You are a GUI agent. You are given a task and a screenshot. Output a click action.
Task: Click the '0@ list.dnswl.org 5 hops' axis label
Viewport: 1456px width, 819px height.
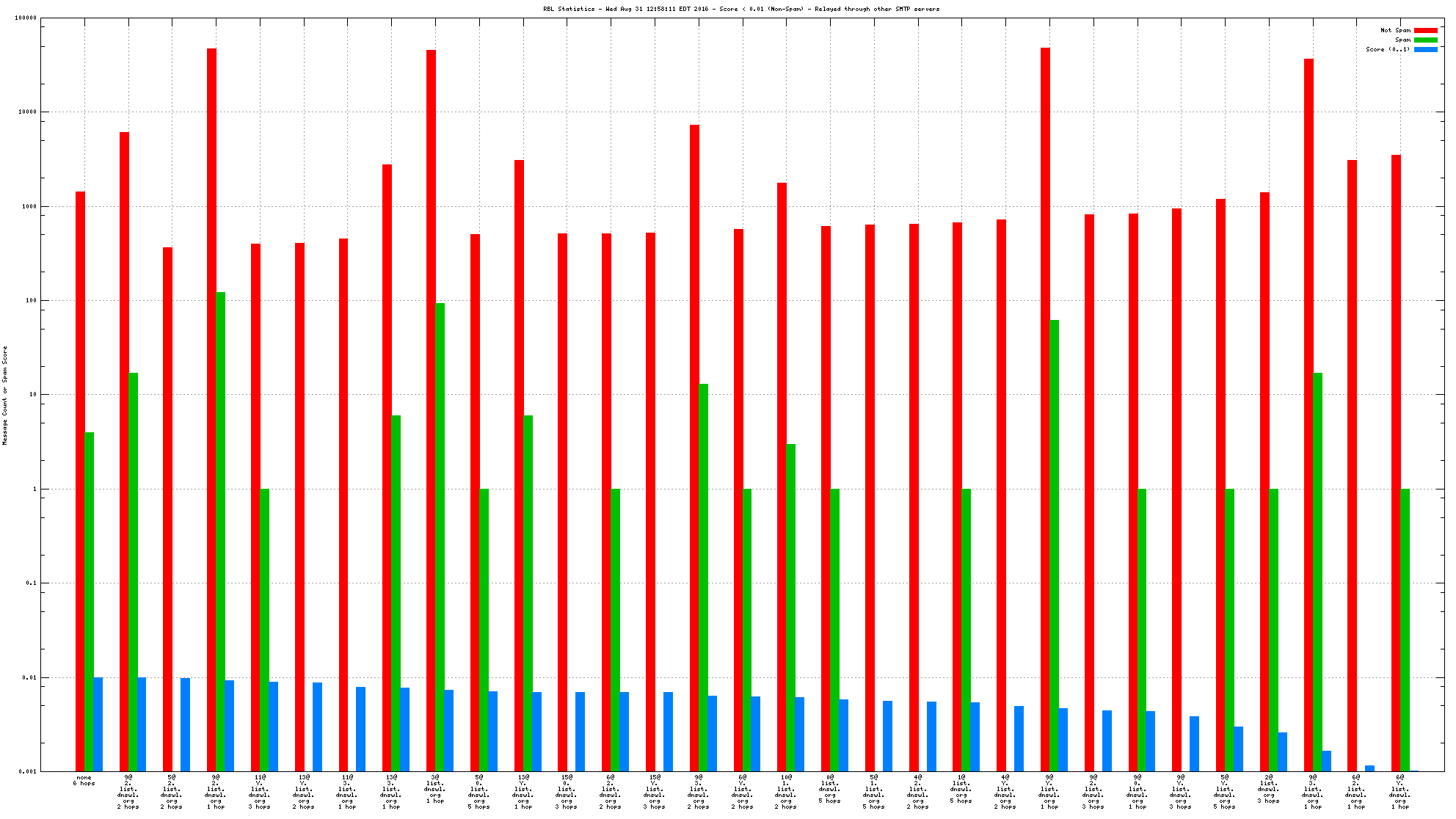pyautogui.click(x=829, y=789)
